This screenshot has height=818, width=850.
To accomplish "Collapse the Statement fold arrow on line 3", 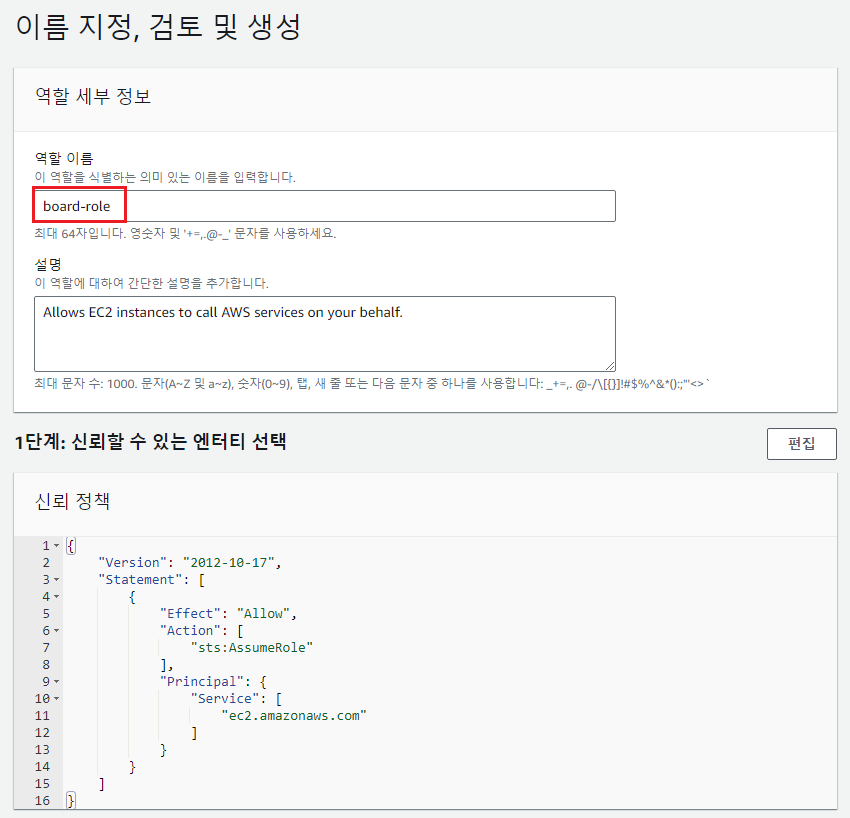I will tap(56, 579).
